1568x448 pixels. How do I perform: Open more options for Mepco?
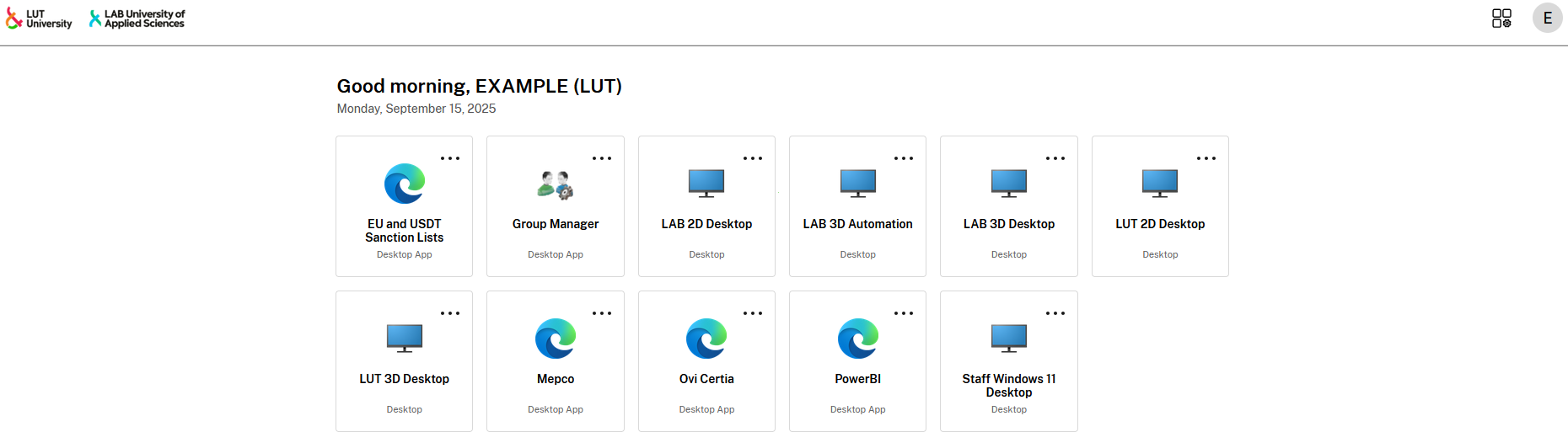(602, 313)
